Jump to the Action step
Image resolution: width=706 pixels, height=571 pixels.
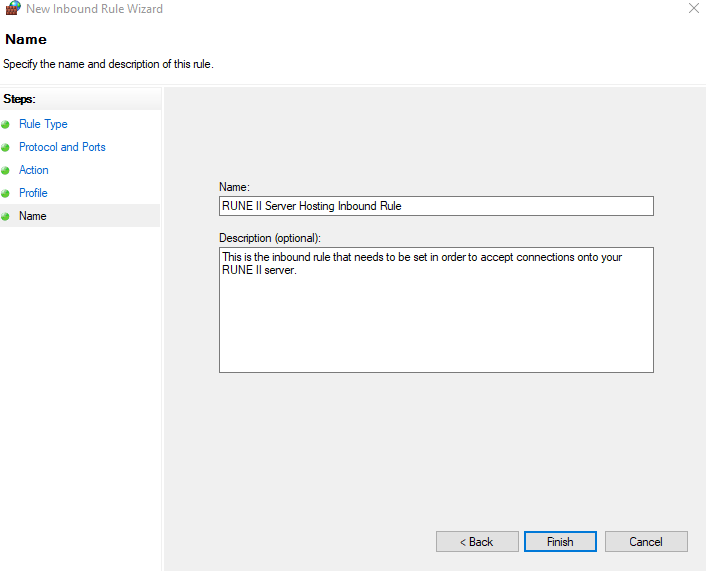point(34,170)
